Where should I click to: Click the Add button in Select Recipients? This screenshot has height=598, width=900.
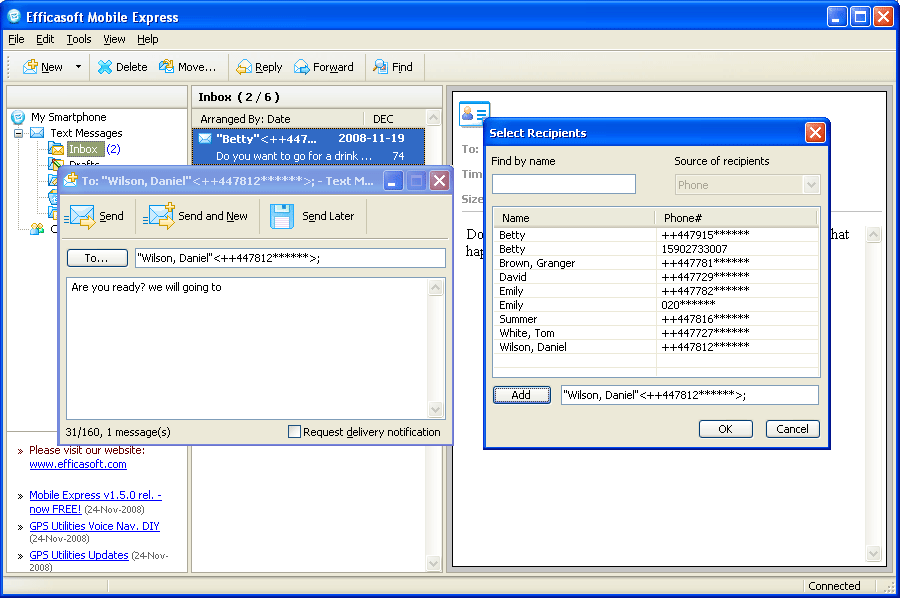click(521, 395)
